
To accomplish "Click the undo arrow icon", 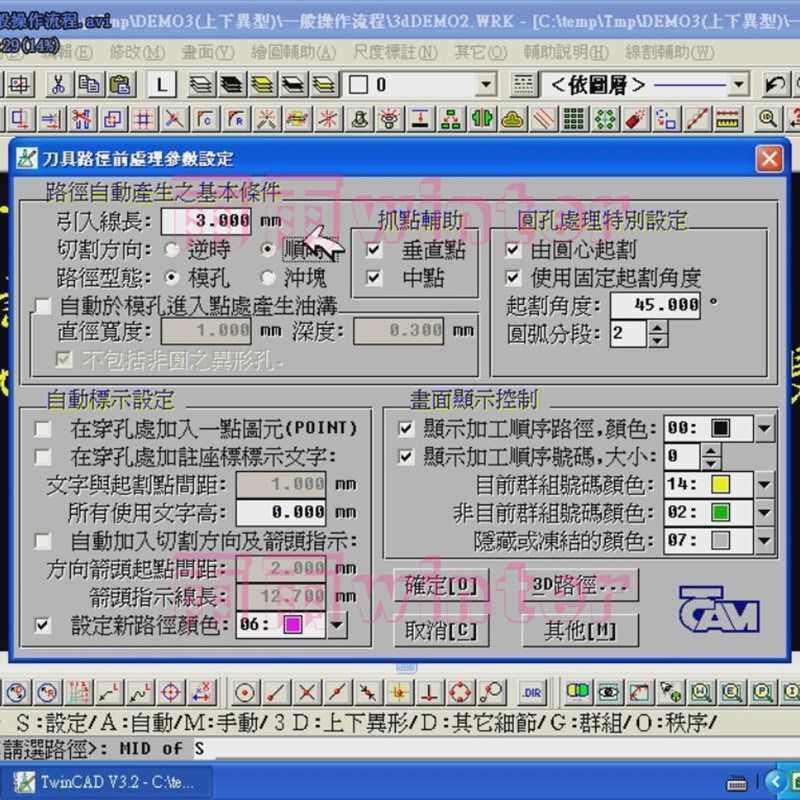I will [x=776, y=85].
